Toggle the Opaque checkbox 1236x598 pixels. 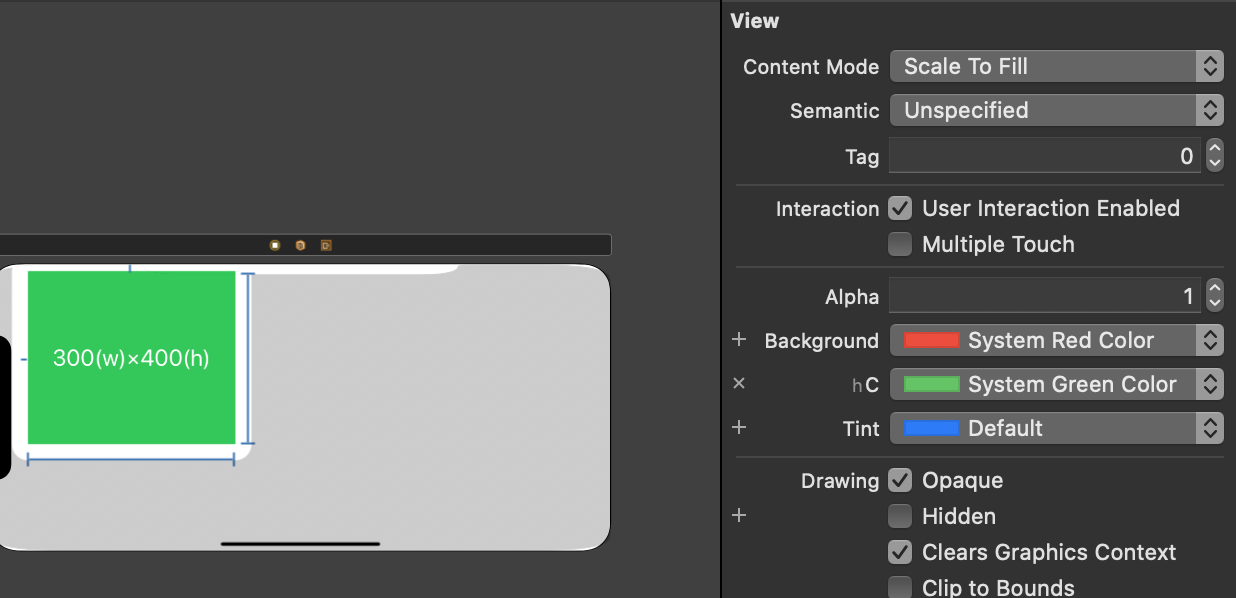pos(901,480)
